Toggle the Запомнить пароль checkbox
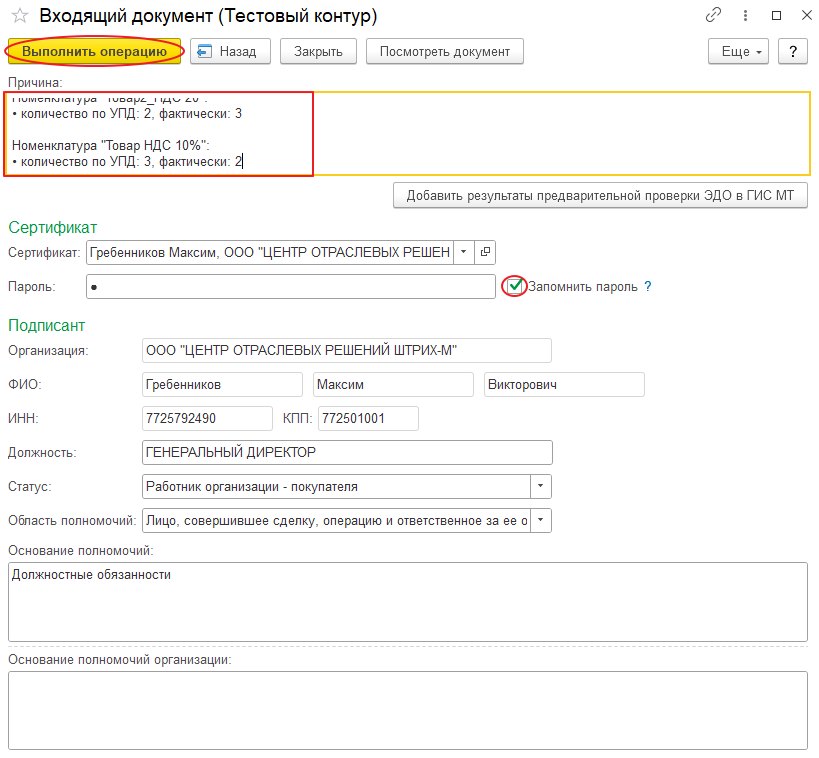This screenshot has height=758, width=819. [x=515, y=286]
